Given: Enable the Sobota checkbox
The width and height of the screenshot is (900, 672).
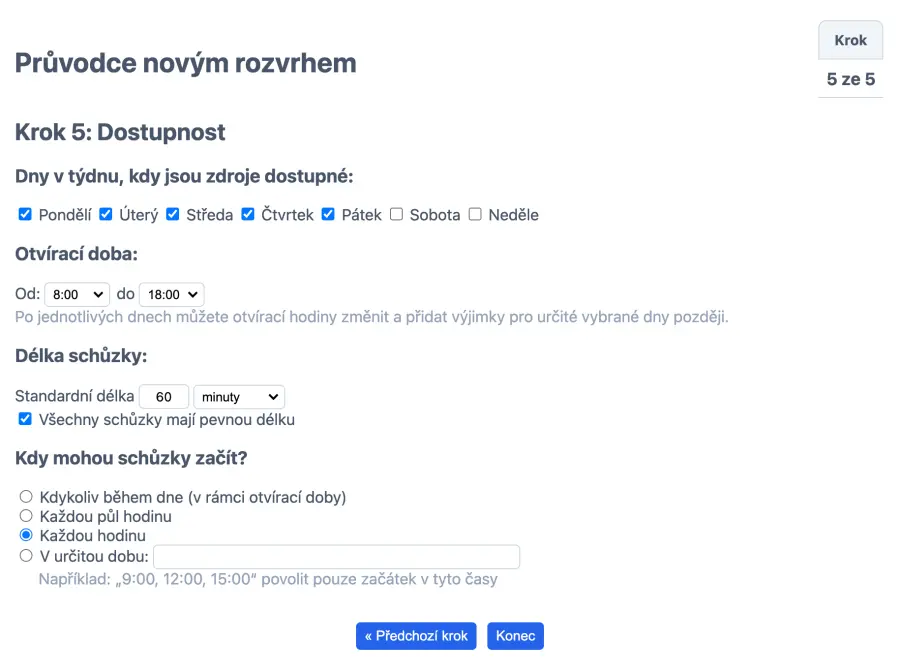Looking at the screenshot, I should 397,214.
